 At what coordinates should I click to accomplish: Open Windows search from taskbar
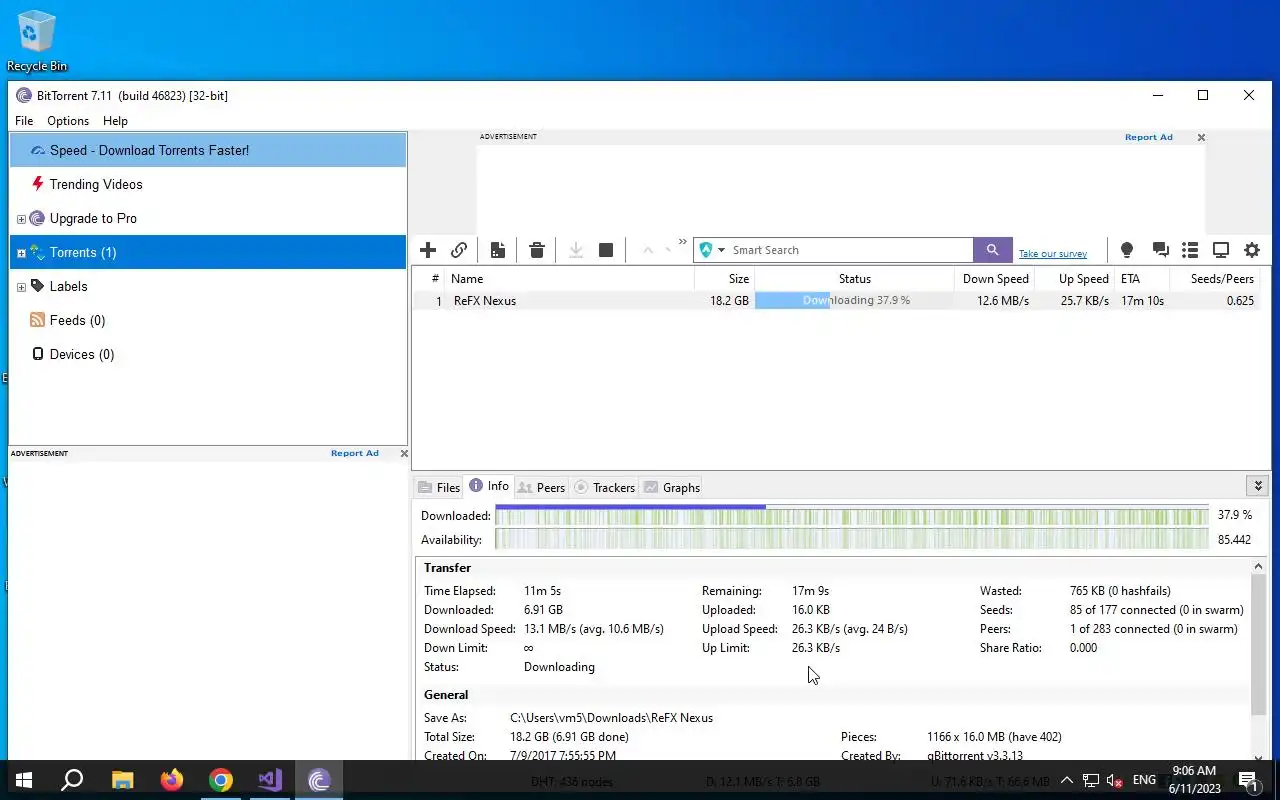[x=72, y=780]
